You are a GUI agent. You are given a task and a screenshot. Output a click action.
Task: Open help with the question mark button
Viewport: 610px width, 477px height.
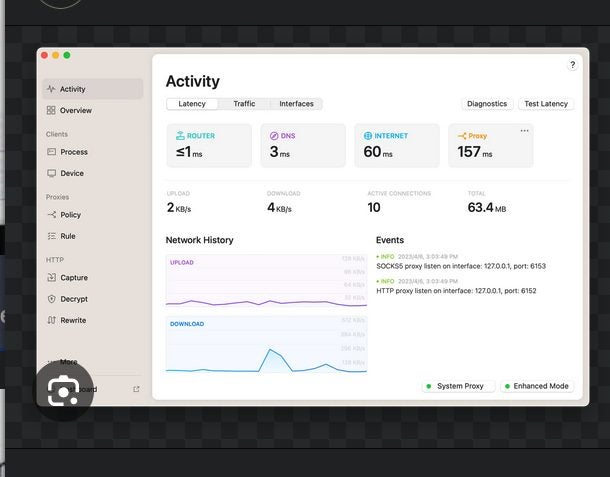pyautogui.click(x=573, y=65)
